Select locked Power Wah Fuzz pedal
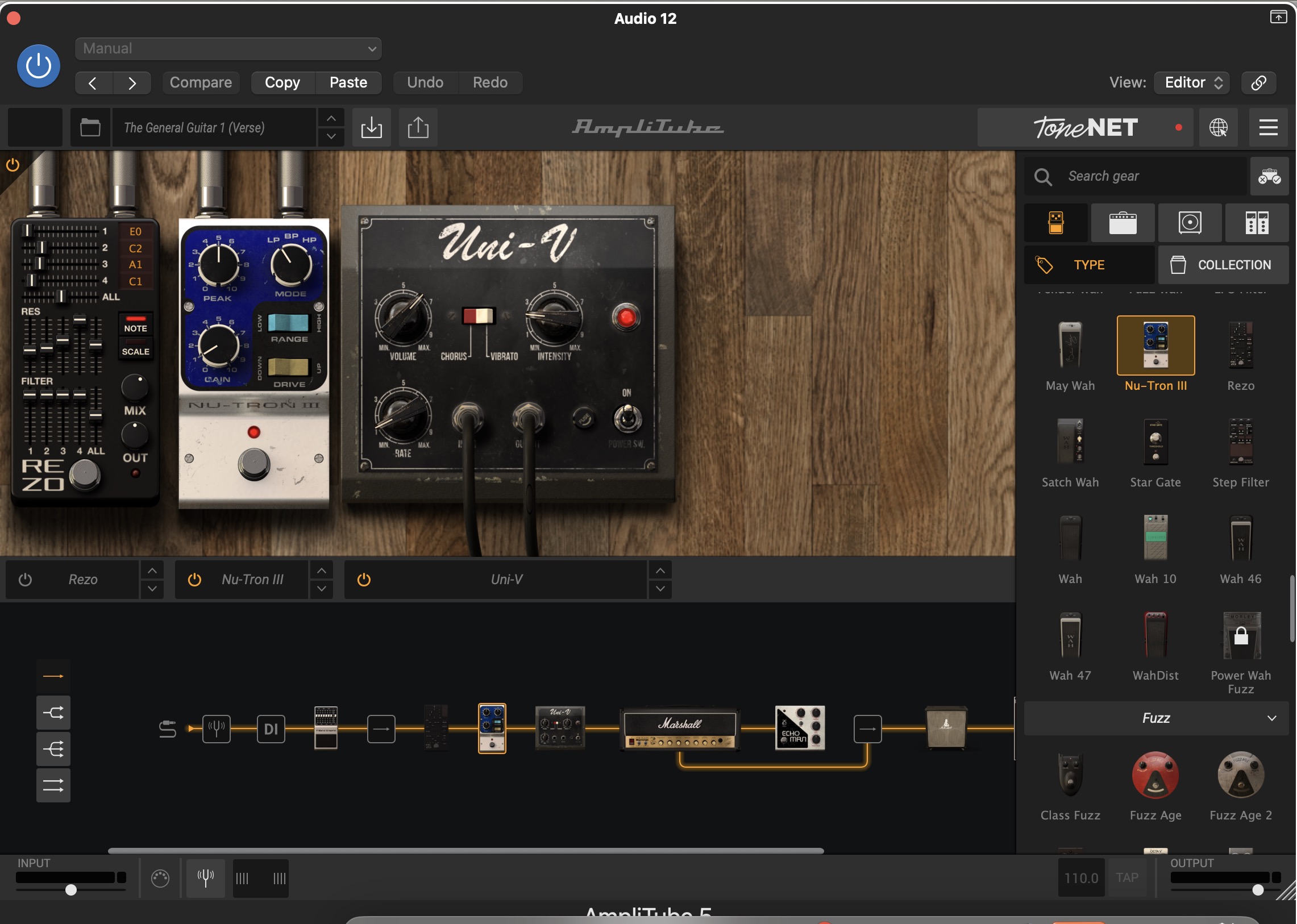1297x924 pixels. tap(1241, 635)
